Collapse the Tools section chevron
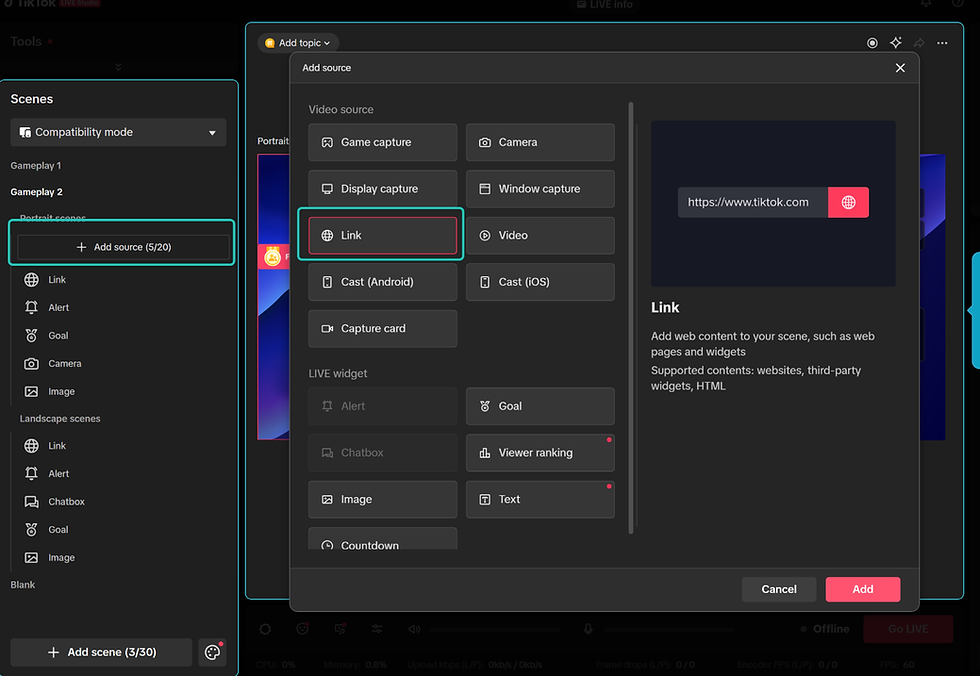Viewport: 980px width, 676px height. [x=118, y=67]
